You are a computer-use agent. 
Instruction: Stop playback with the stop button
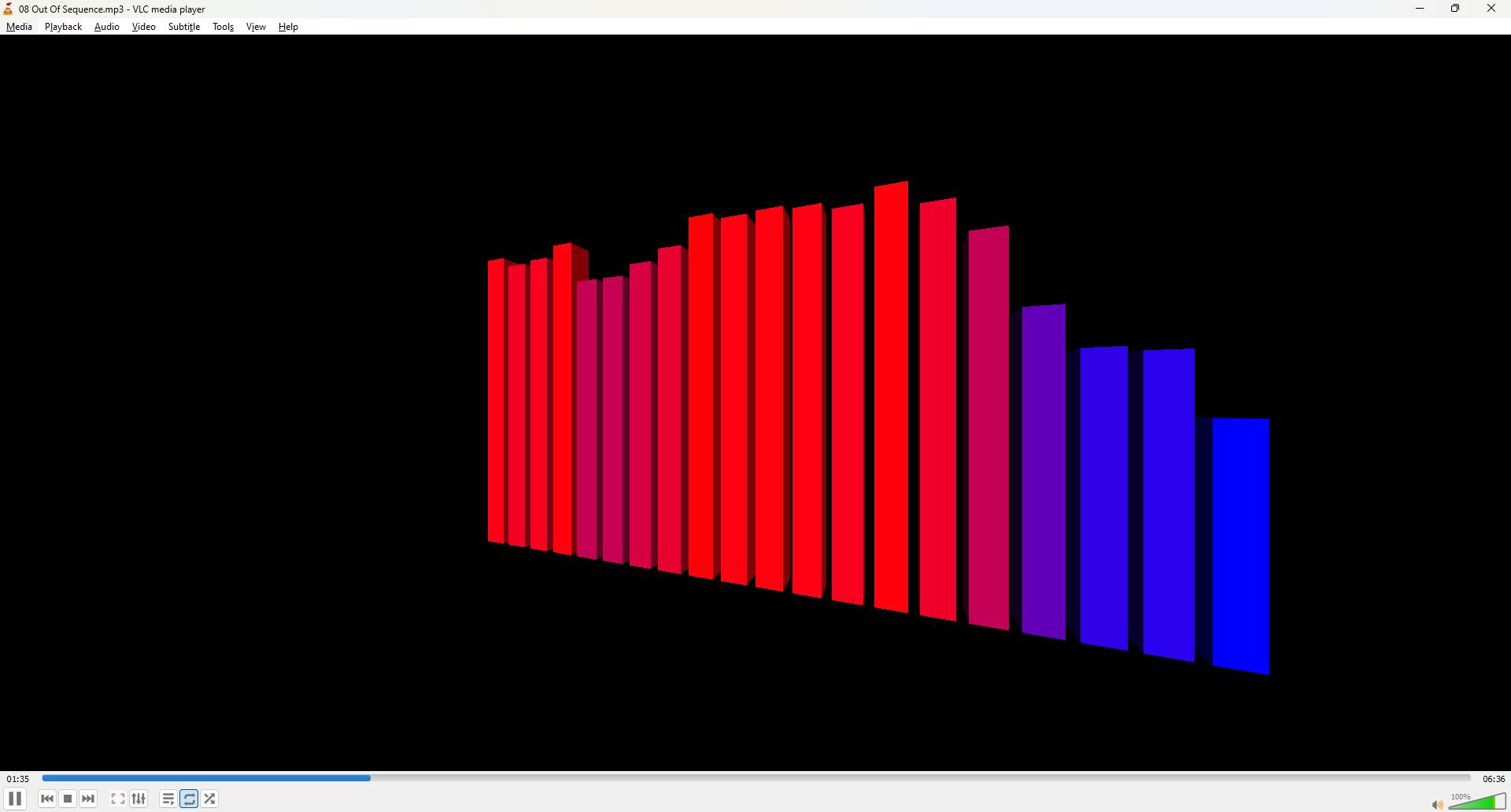(x=68, y=799)
